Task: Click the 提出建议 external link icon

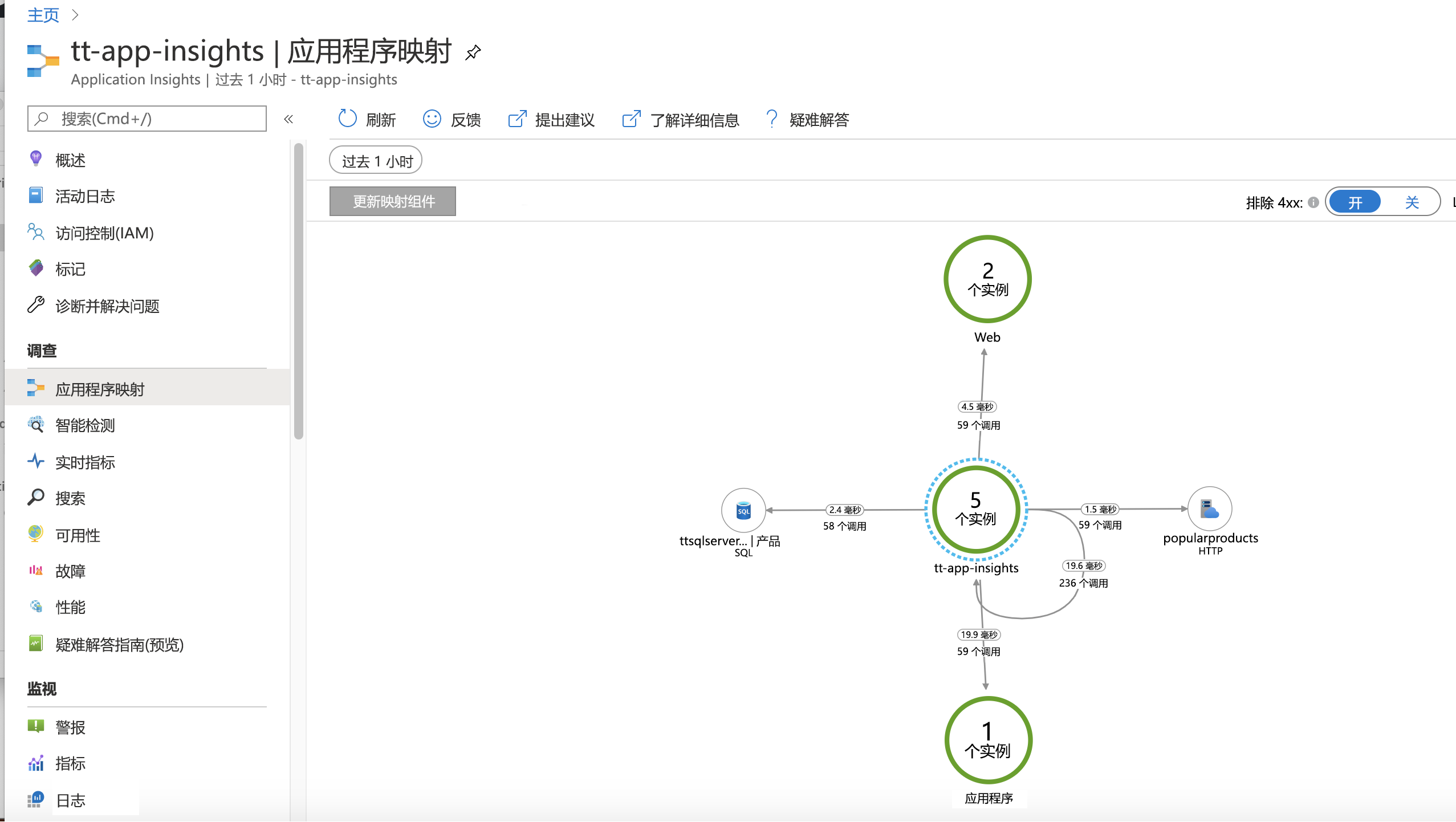Action: (517, 119)
